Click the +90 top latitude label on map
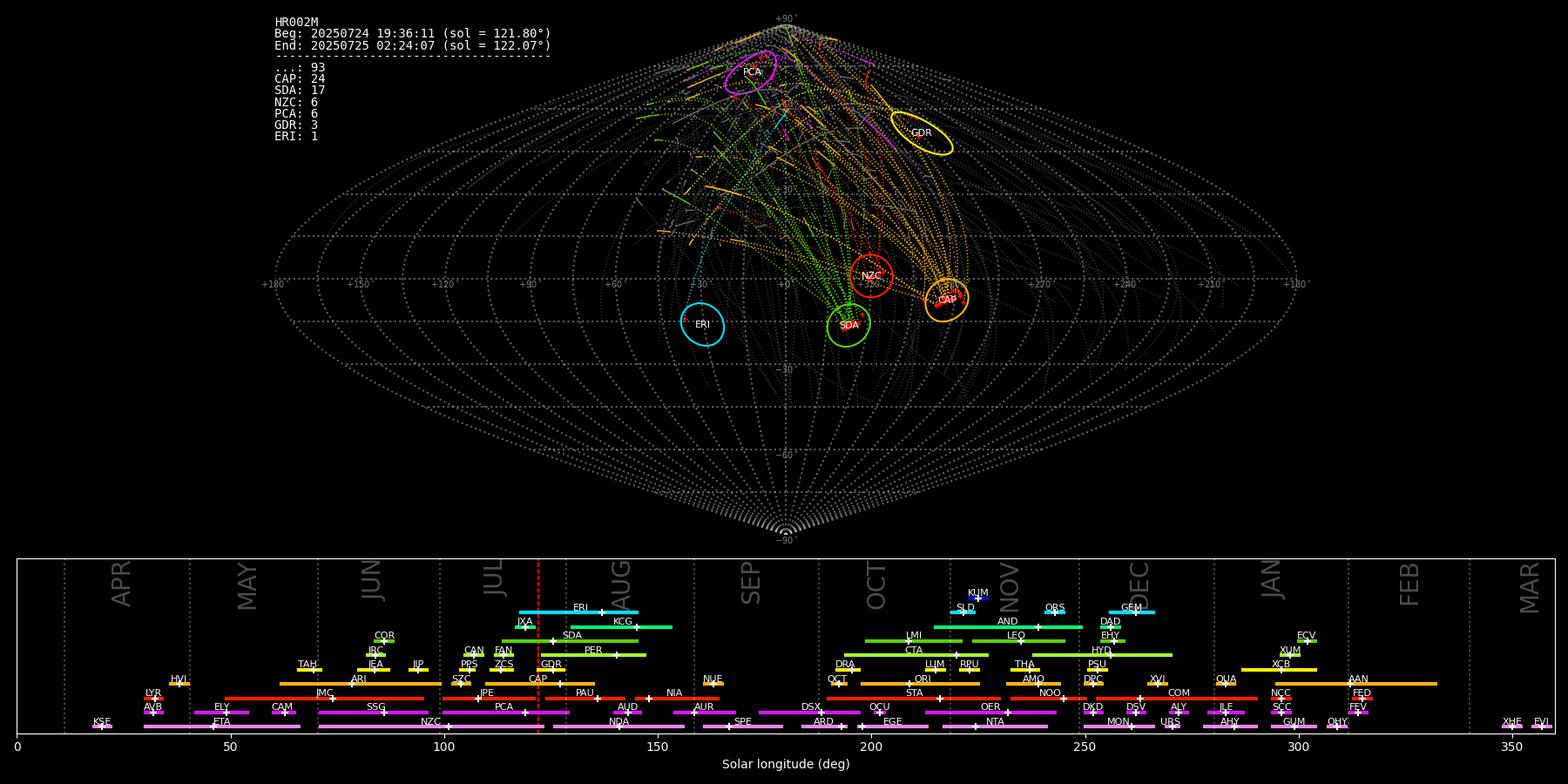This screenshot has width=1568, height=784. (x=786, y=18)
